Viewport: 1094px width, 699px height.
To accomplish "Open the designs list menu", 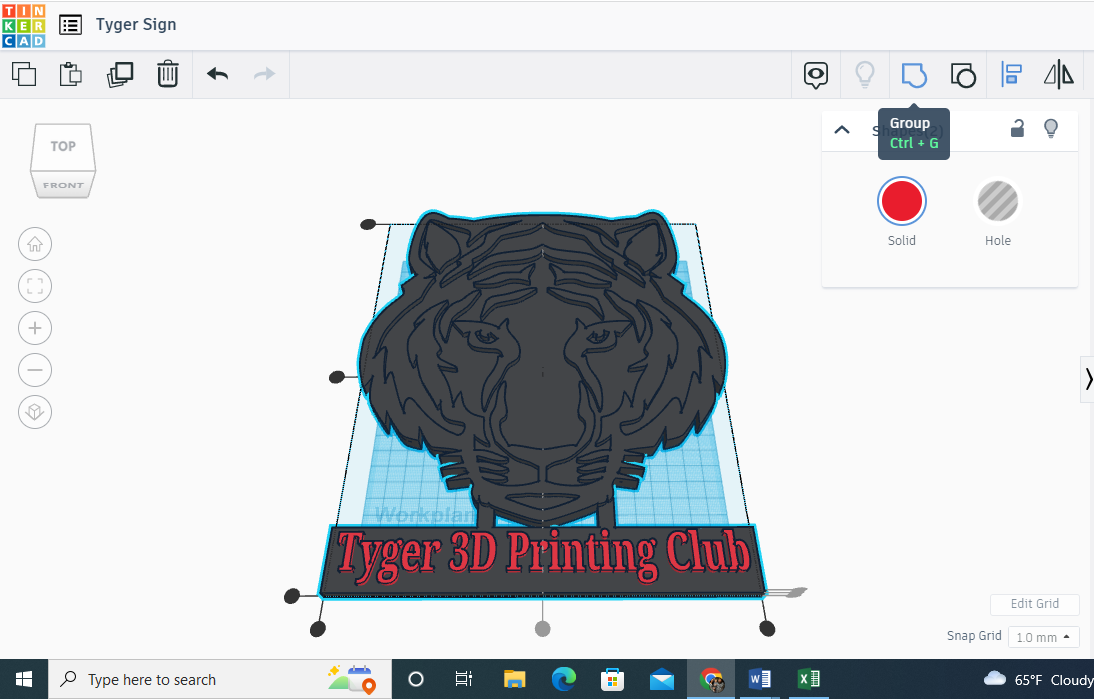I will tap(69, 24).
